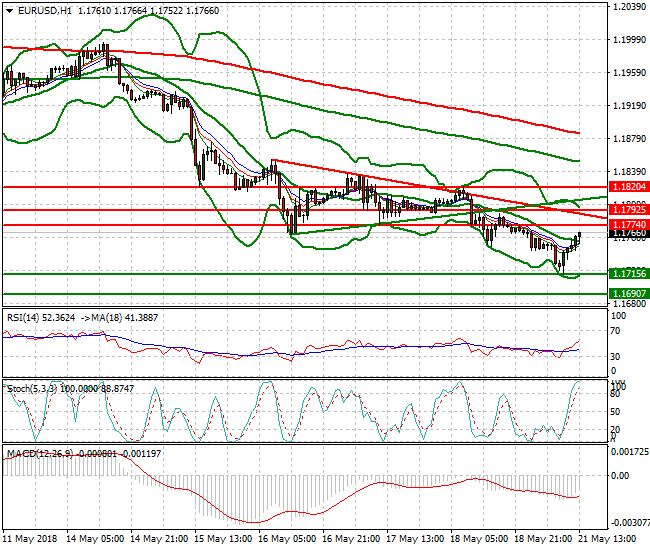The image size is (650, 550).
Task: Select the 1.17156 green price label
Action: click(629, 274)
